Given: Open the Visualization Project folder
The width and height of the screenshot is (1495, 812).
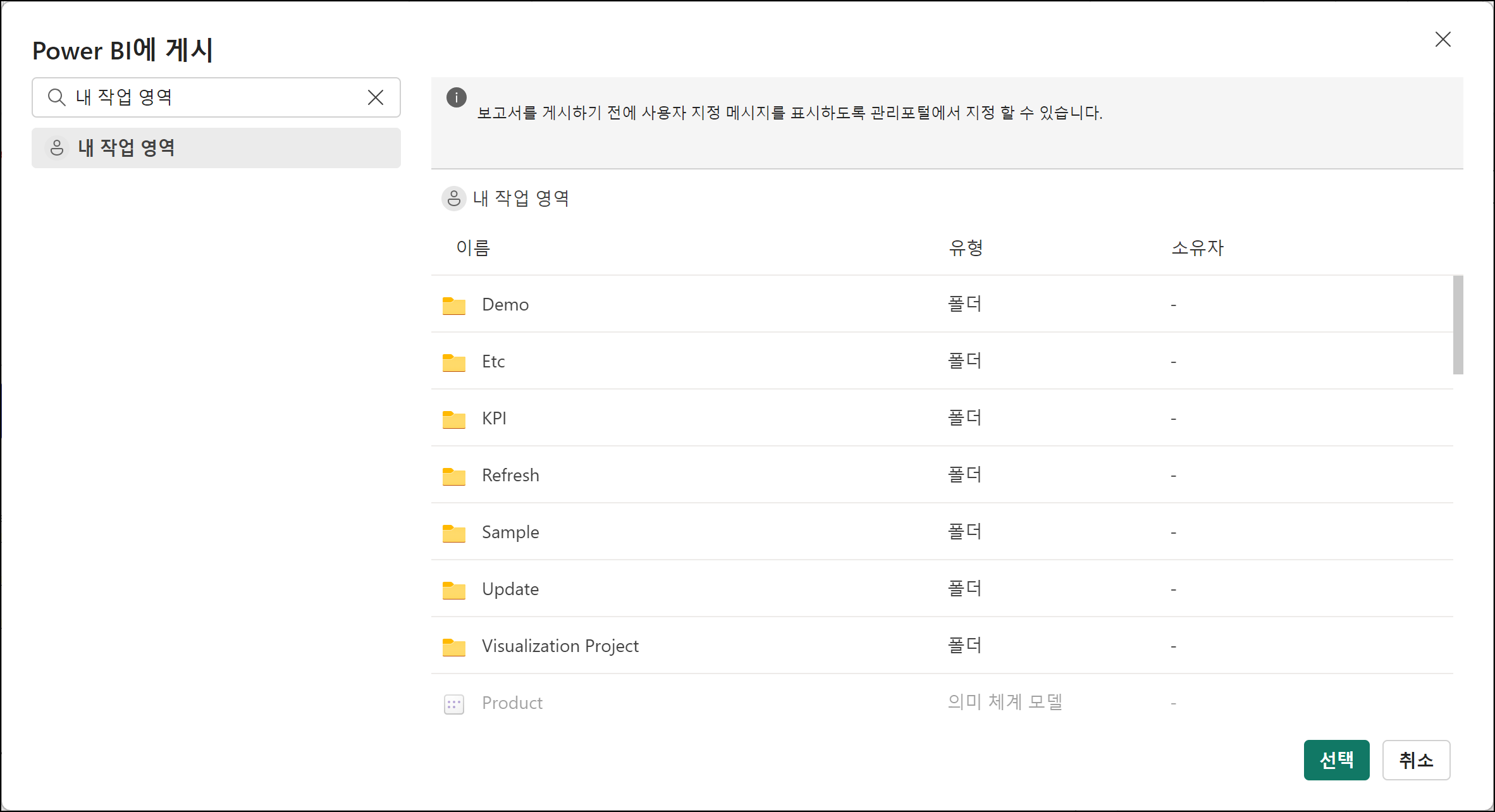Looking at the screenshot, I should pos(560,646).
